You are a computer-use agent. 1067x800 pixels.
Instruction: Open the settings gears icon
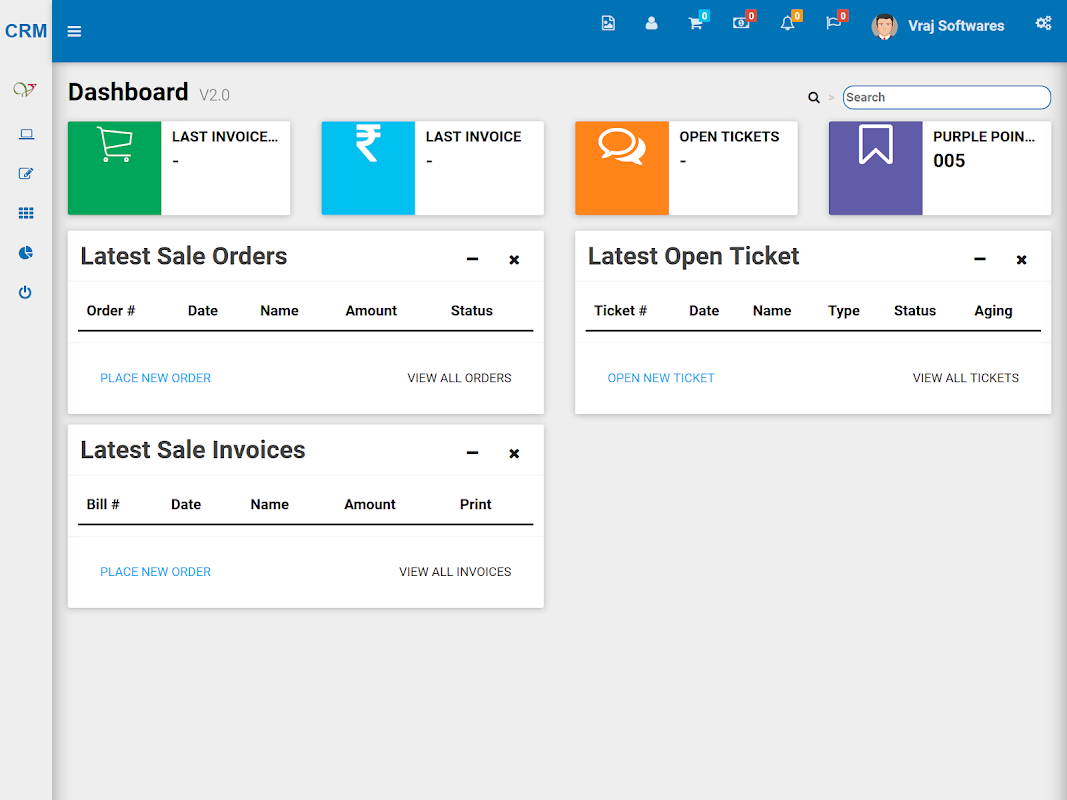pyautogui.click(x=1043, y=24)
